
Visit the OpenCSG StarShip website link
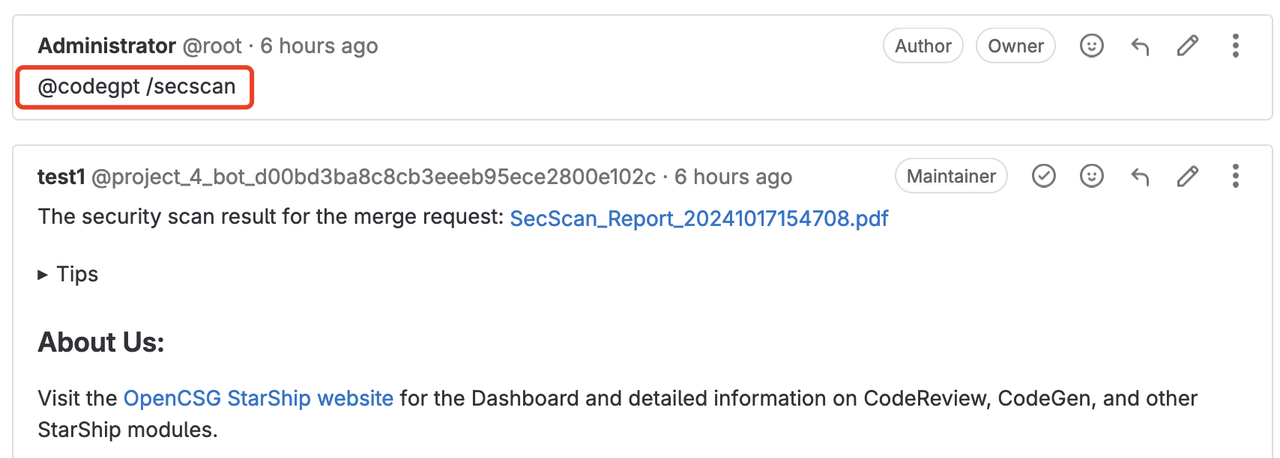(x=258, y=398)
